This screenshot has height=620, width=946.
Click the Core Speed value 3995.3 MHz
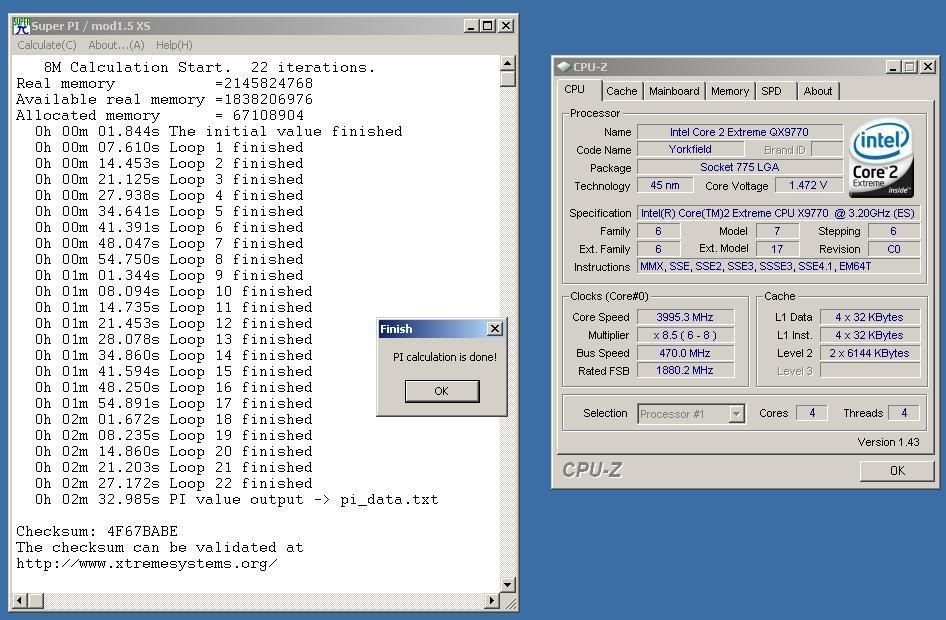click(x=685, y=317)
